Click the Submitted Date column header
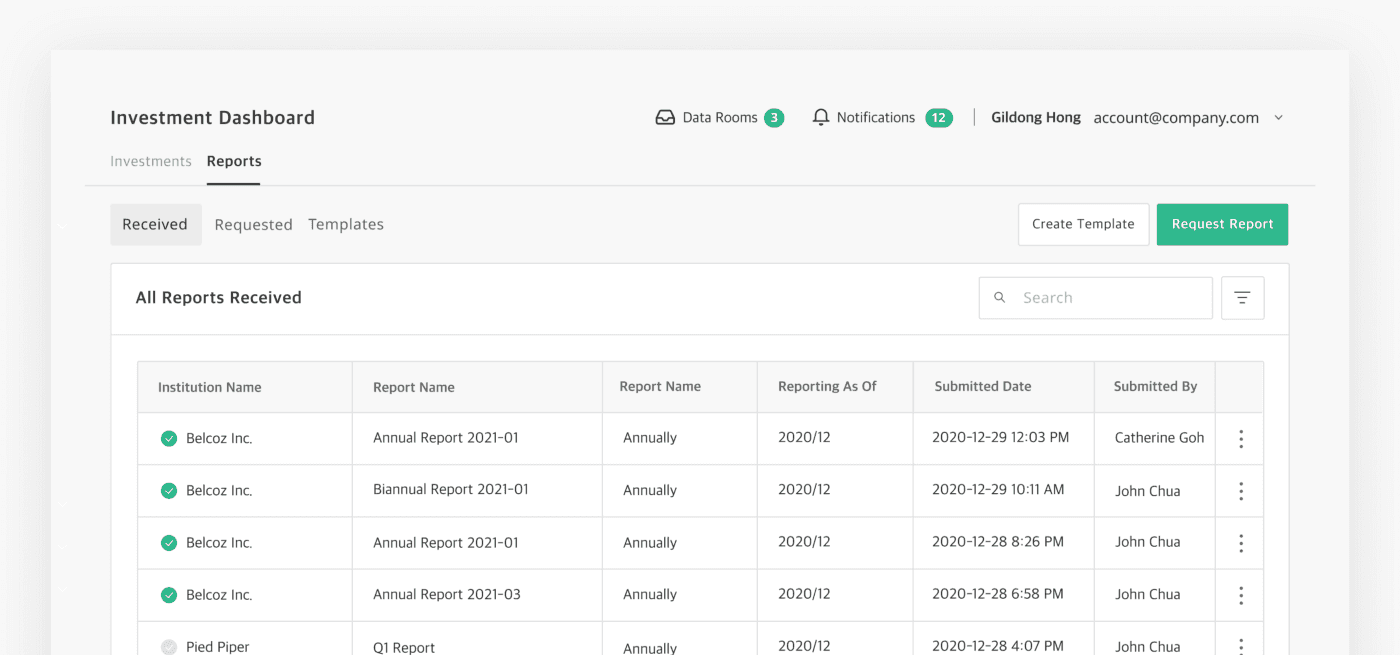The width and height of the screenshot is (1400, 655). point(982,386)
